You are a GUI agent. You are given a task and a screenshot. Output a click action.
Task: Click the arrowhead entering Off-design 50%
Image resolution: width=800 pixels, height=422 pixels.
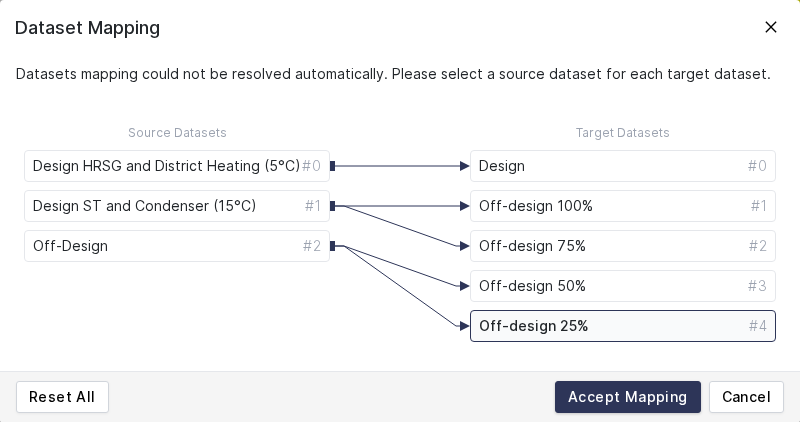464,286
